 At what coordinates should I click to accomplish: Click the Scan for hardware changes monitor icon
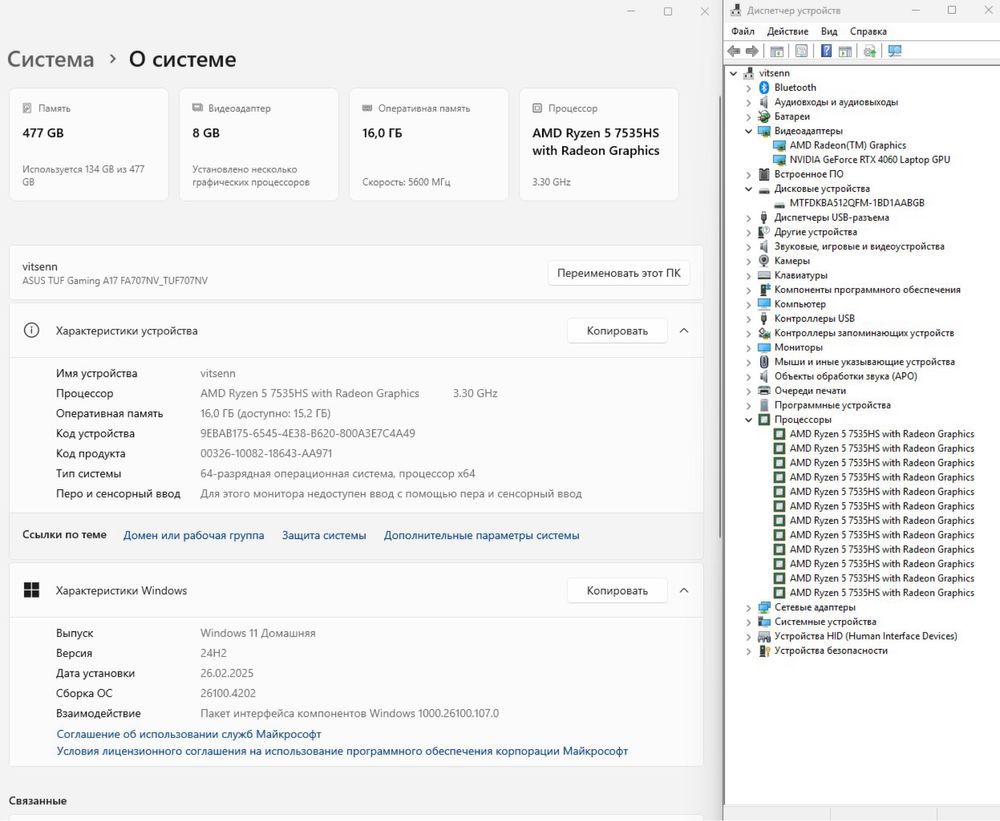(x=895, y=51)
